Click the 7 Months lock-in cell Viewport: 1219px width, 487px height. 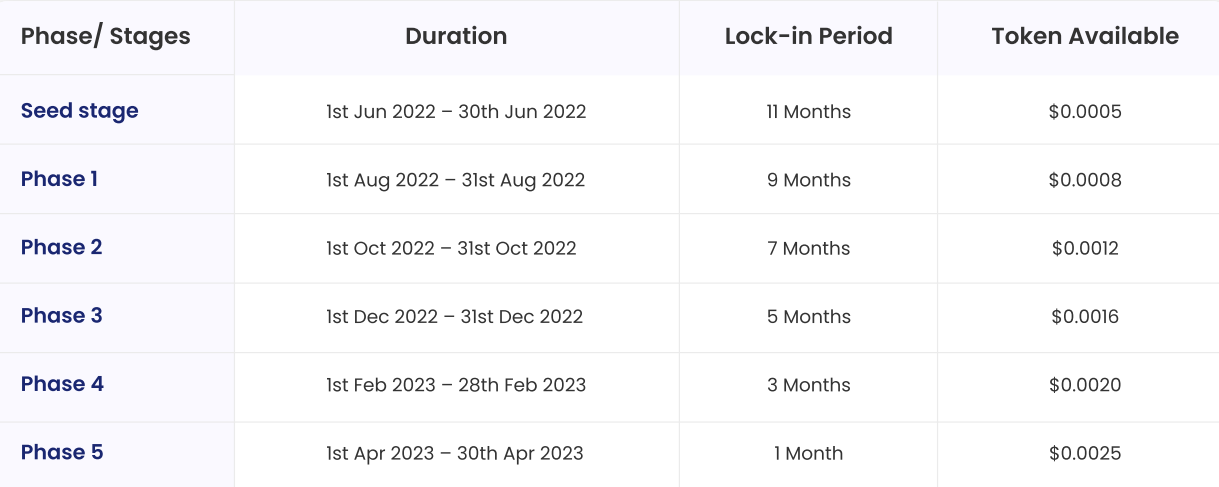809,248
